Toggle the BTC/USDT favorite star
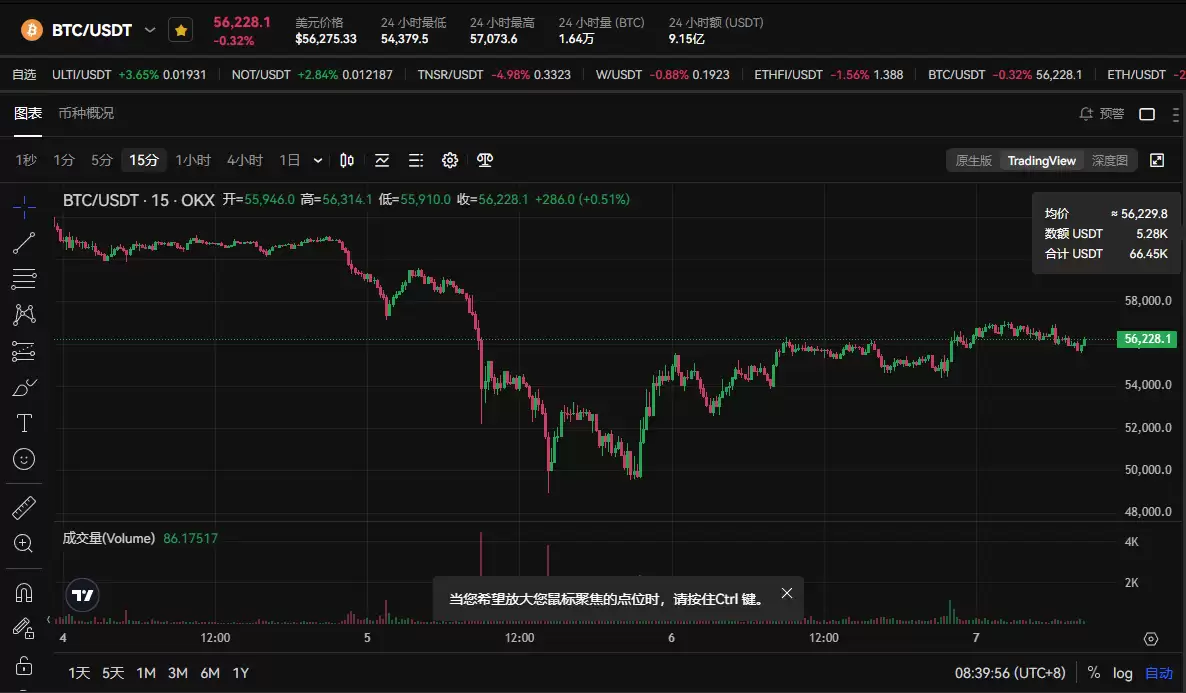Screen dimensions: 1186x693 pyautogui.click(x=181, y=31)
